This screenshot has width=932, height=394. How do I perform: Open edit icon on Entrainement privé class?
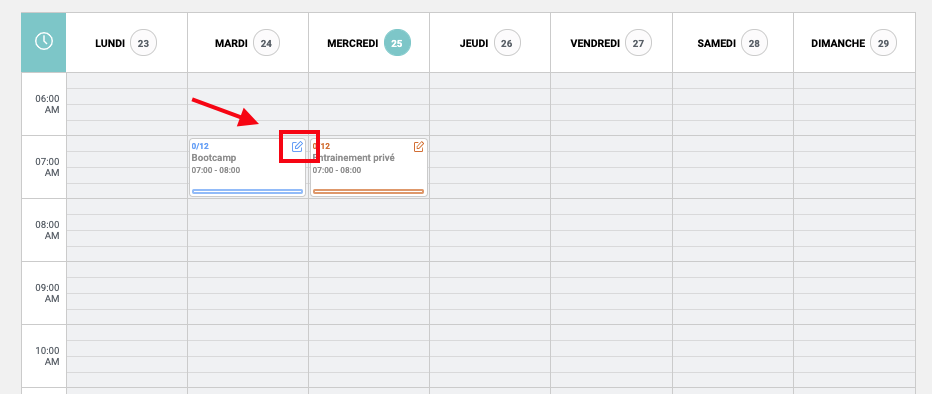pyautogui.click(x=418, y=146)
